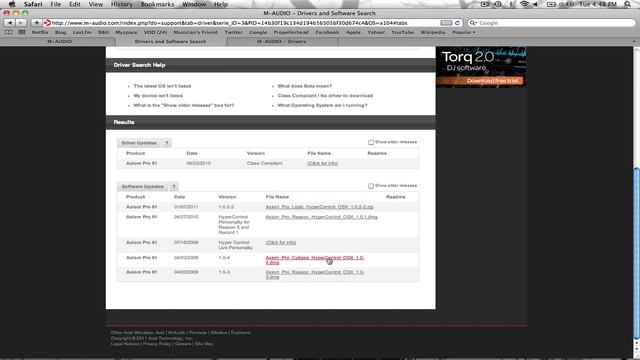Download Axiom Pro Logic HyperControl OSX zip

(x=319, y=207)
